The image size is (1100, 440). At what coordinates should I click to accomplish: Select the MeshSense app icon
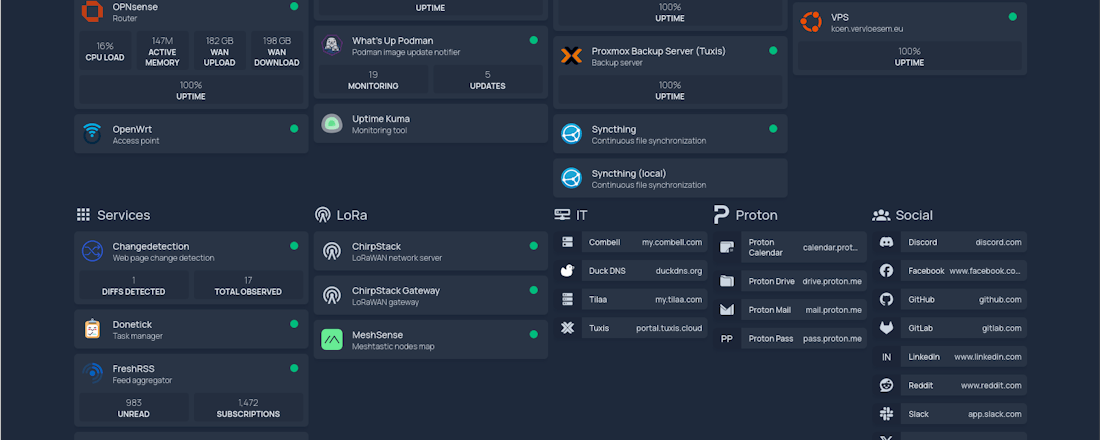point(333,340)
